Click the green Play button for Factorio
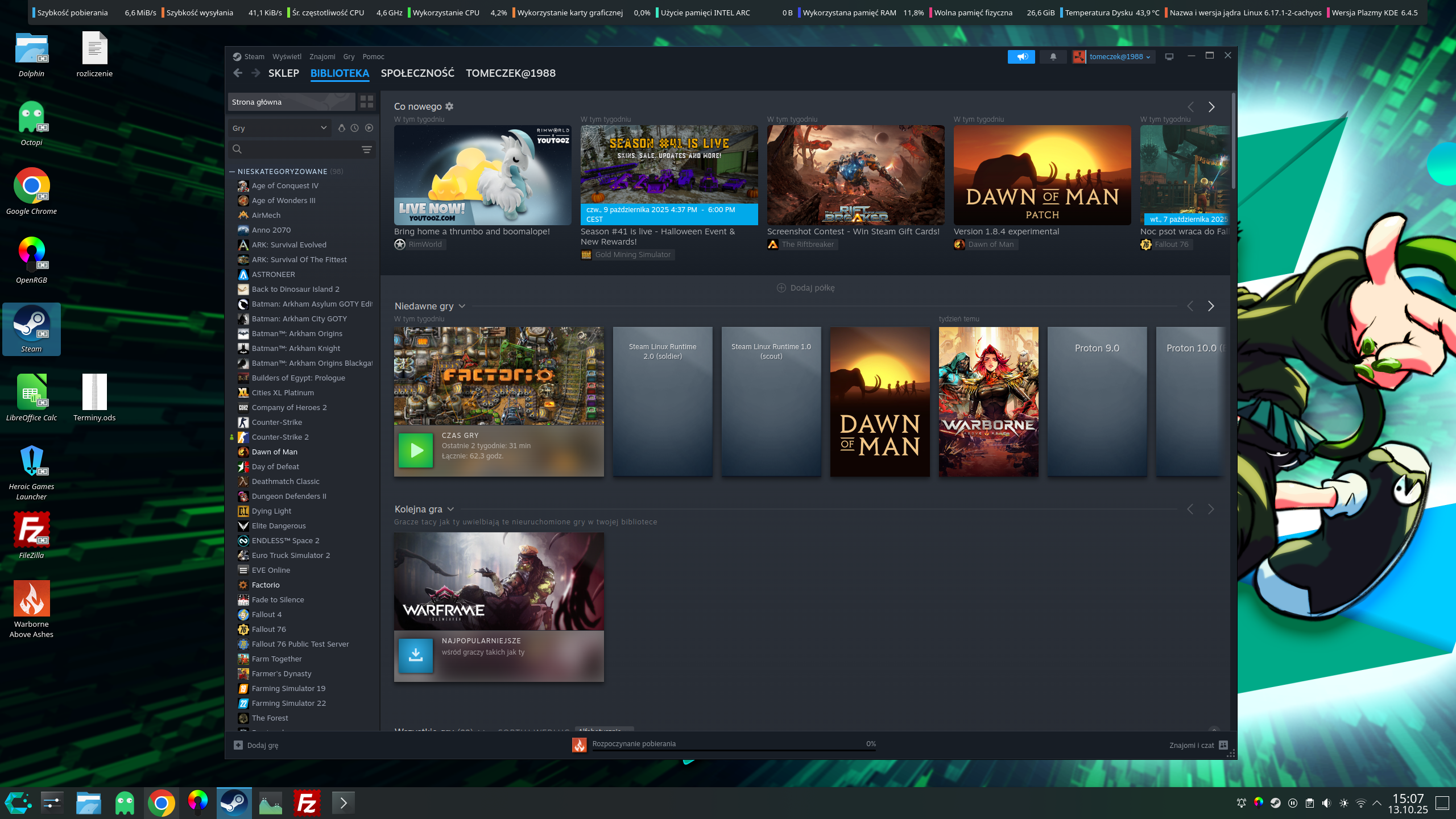 click(416, 450)
